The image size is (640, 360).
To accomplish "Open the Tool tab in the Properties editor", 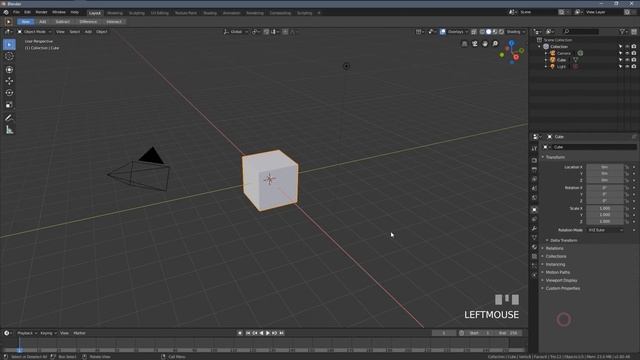I will coord(534,149).
